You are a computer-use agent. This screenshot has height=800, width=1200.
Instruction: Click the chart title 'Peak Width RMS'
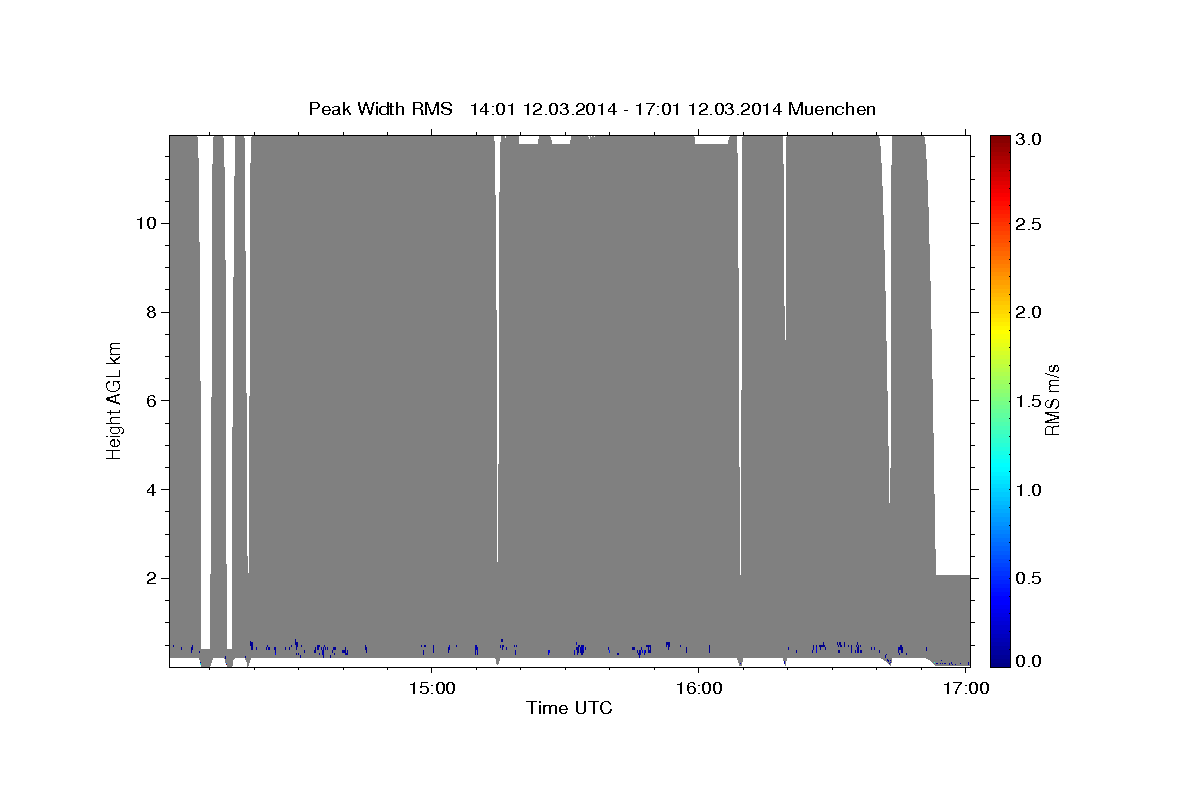pyautogui.click(x=380, y=109)
